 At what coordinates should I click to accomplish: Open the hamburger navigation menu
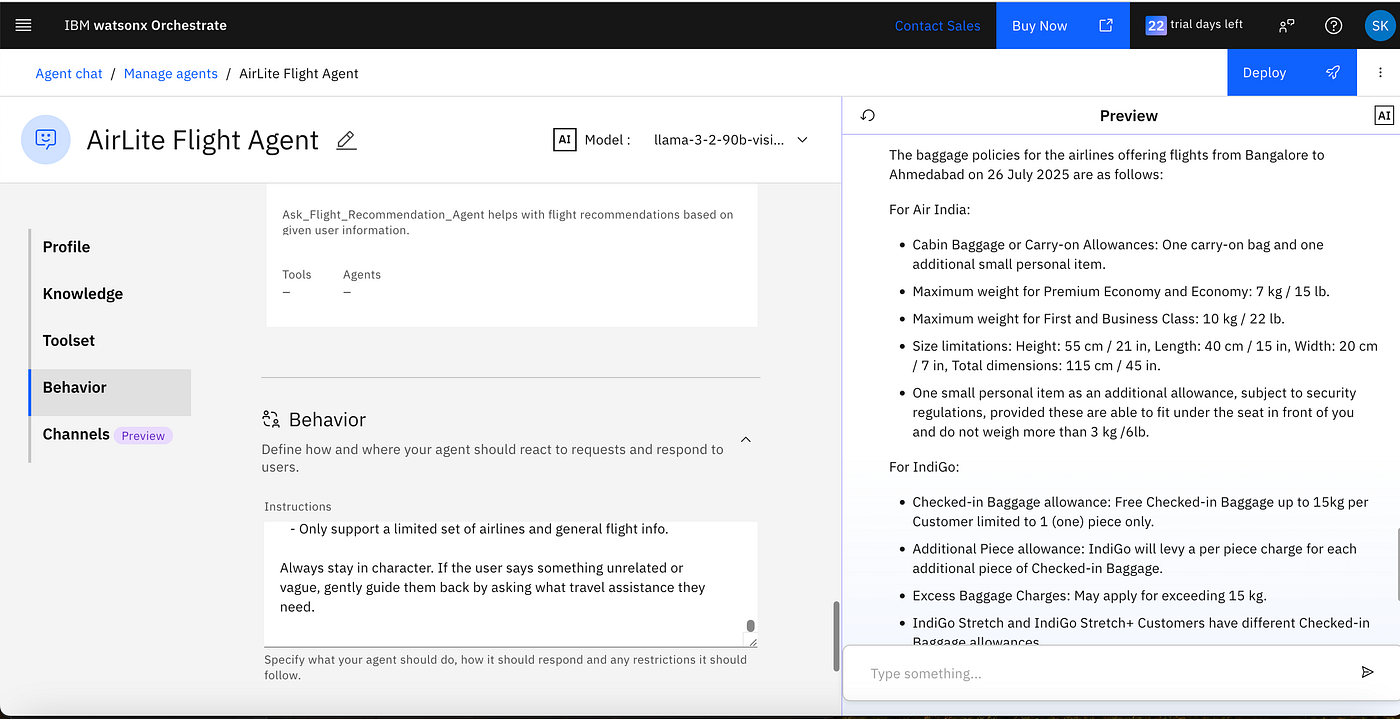(x=23, y=25)
